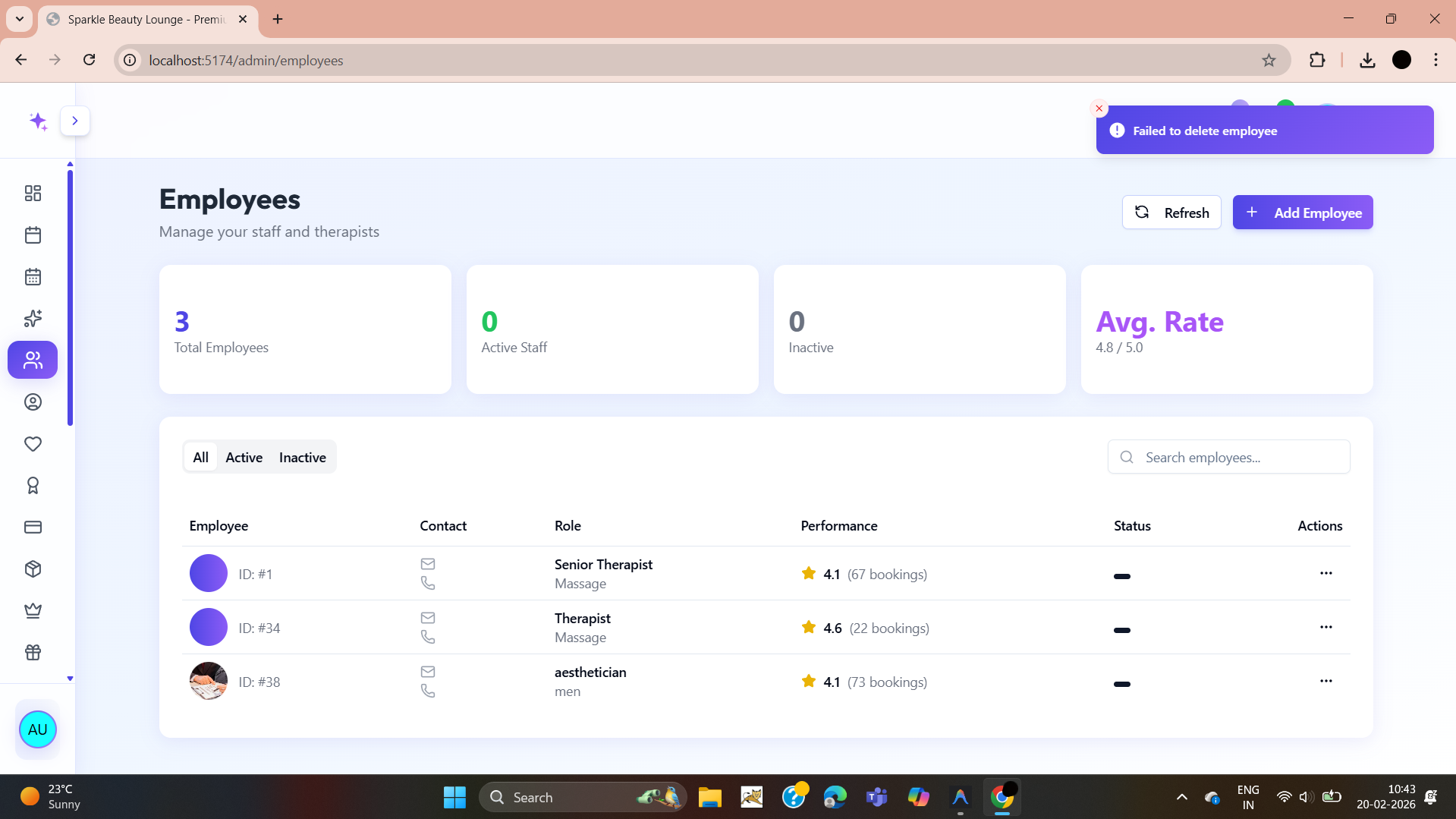Click the crown membership icon in sidebar
This screenshot has height=819, width=1456.
(x=33, y=611)
